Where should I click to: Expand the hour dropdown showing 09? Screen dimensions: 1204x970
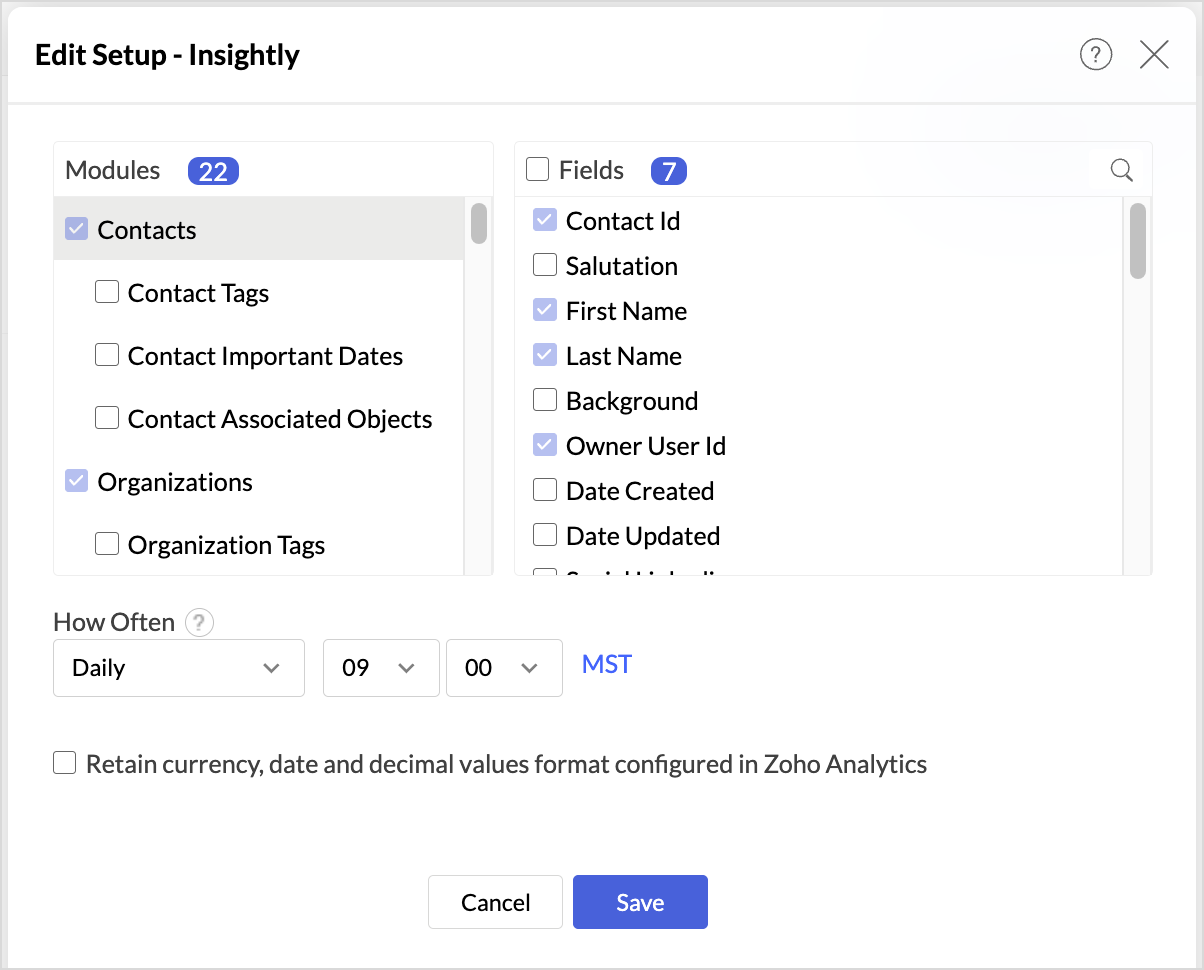click(381, 668)
